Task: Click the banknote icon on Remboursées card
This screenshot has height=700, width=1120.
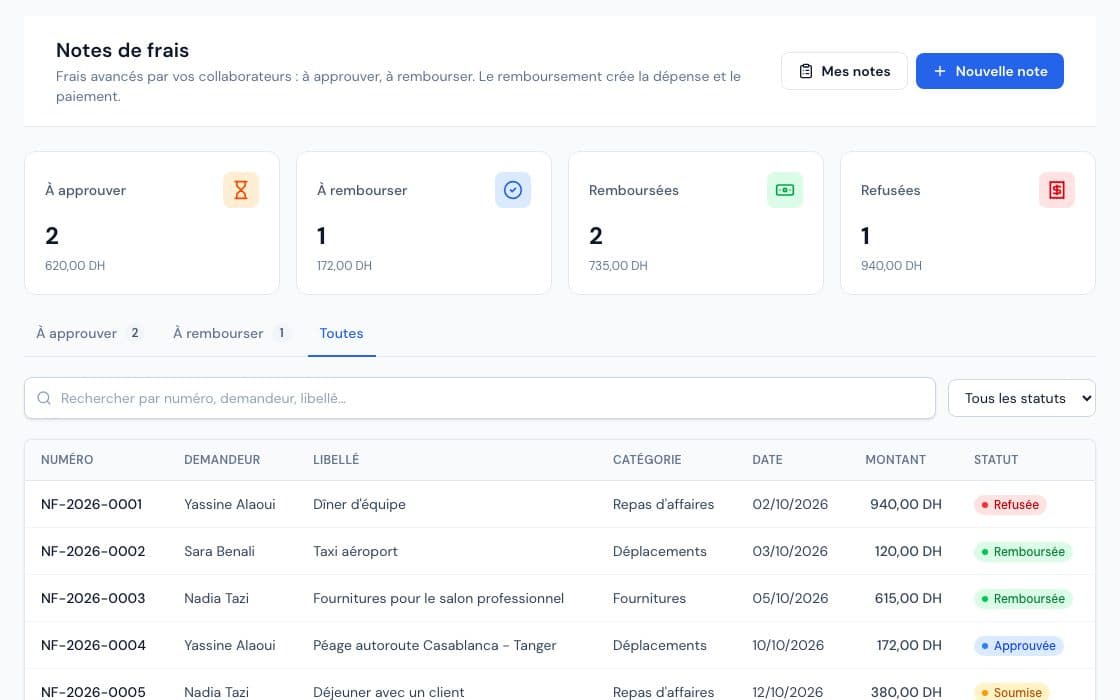Action: 785,190
